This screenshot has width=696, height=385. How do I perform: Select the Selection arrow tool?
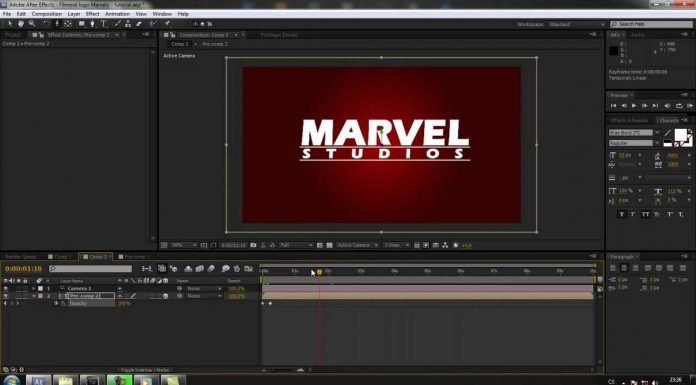pyautogui.click(x=10, y=24)
